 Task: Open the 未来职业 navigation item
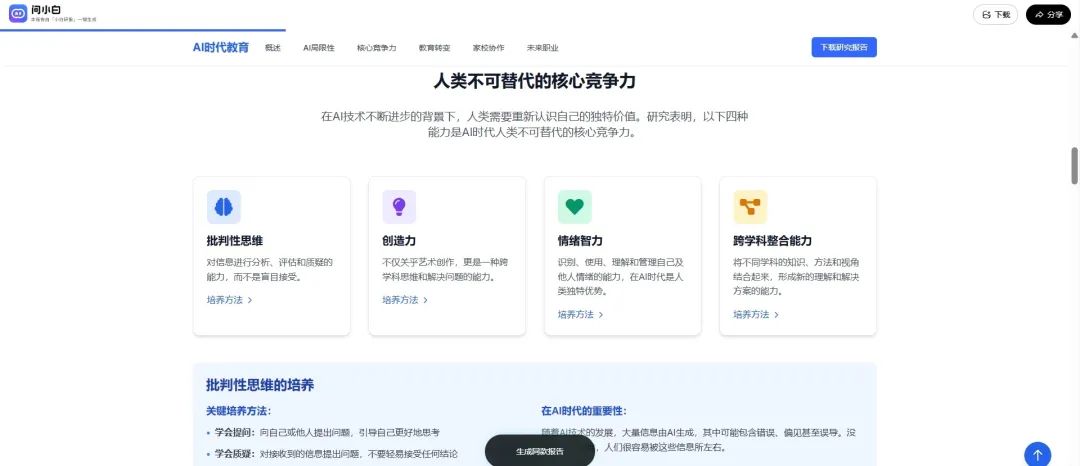pos(543,48)
